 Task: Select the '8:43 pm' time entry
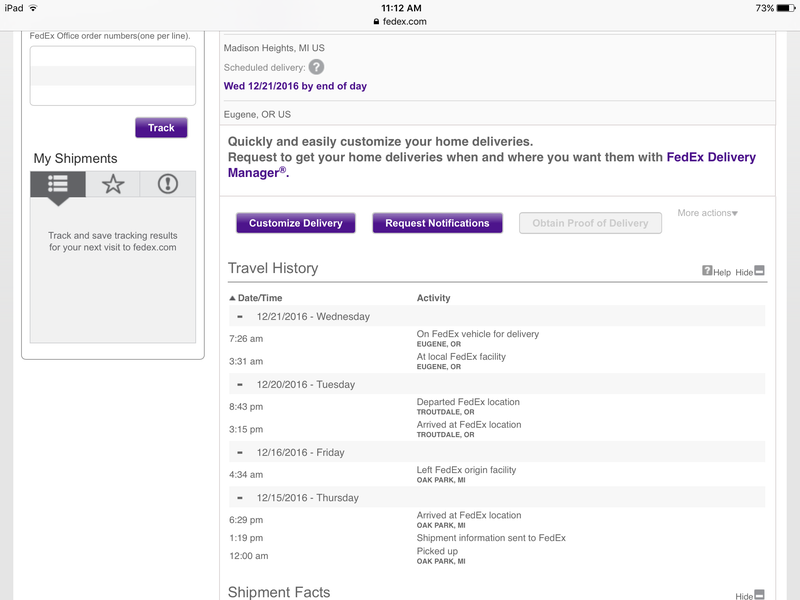(246, 407)
